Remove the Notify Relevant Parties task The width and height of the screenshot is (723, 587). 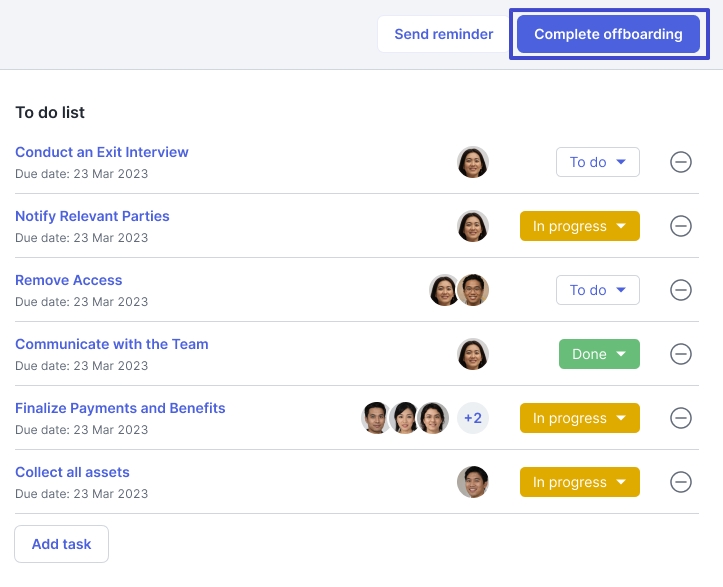pyautogui.click(x=681, y=226)
